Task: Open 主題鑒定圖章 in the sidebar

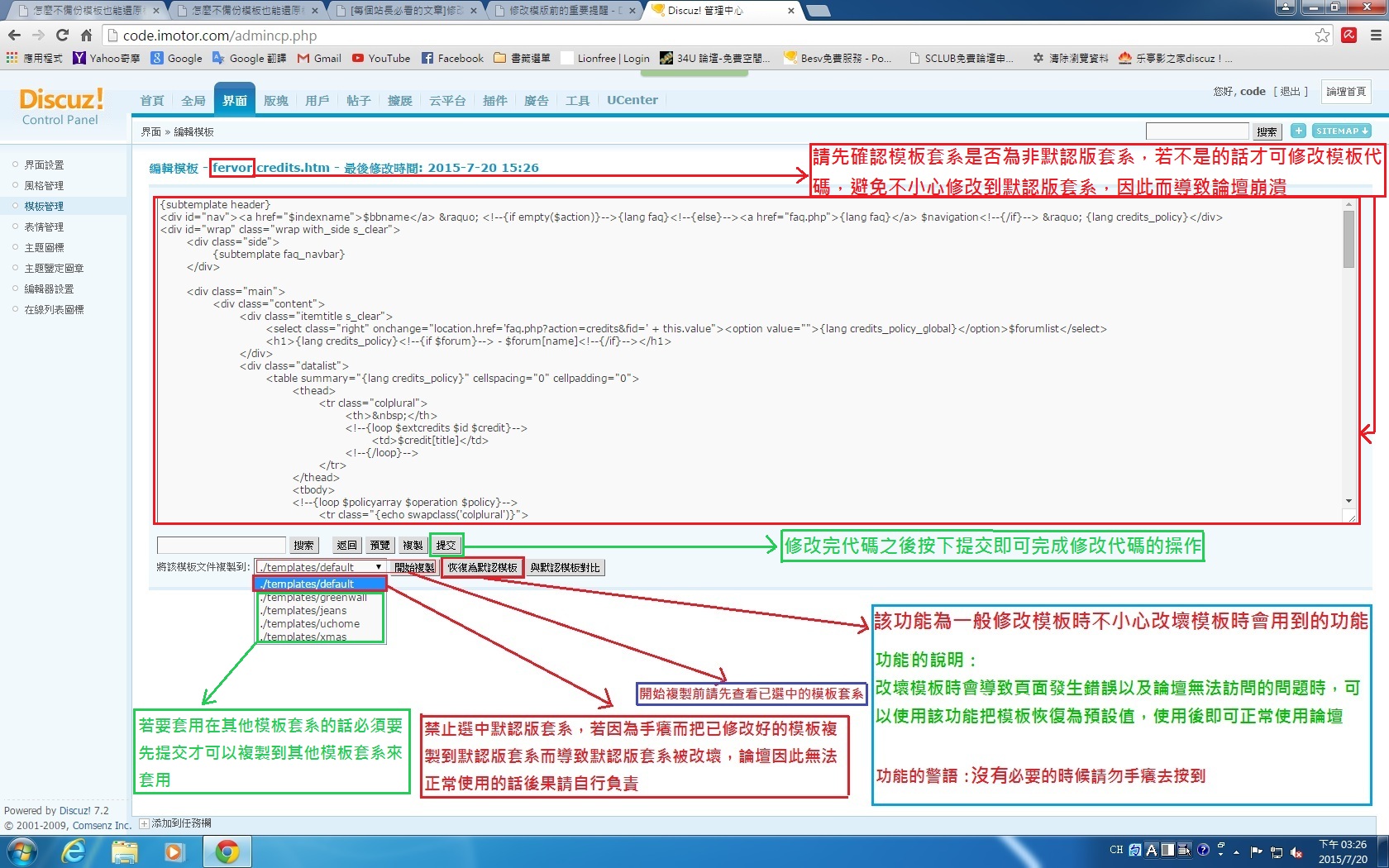Action: click(x=54, y=269)
